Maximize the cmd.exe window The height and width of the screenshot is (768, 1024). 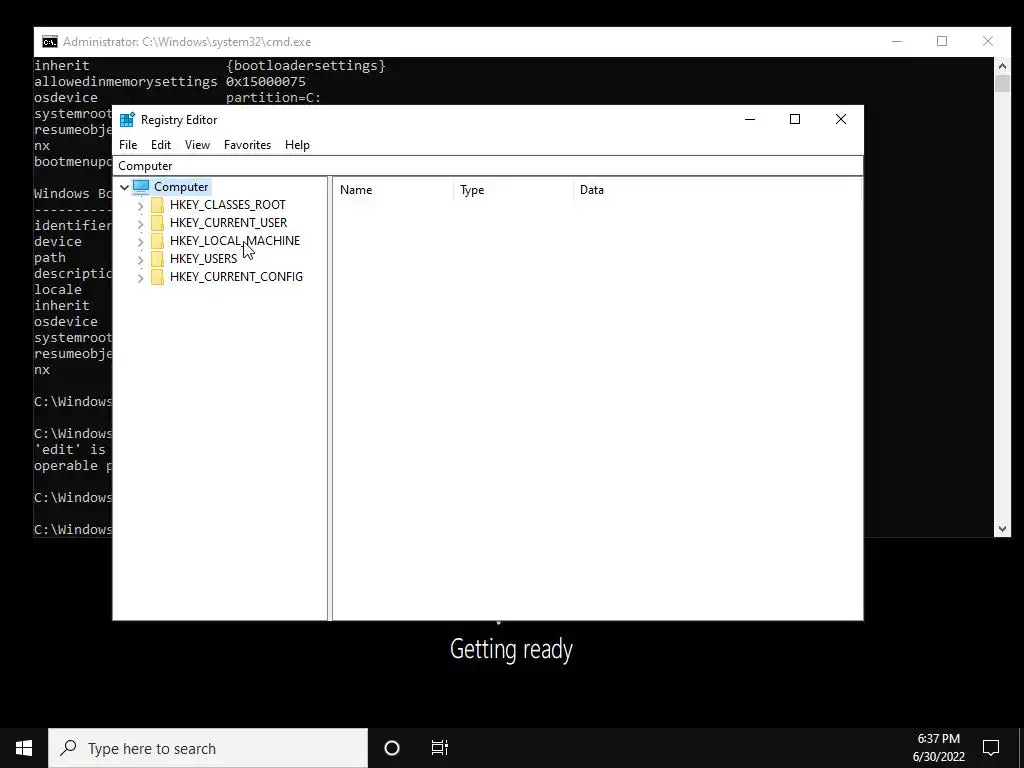942,41
